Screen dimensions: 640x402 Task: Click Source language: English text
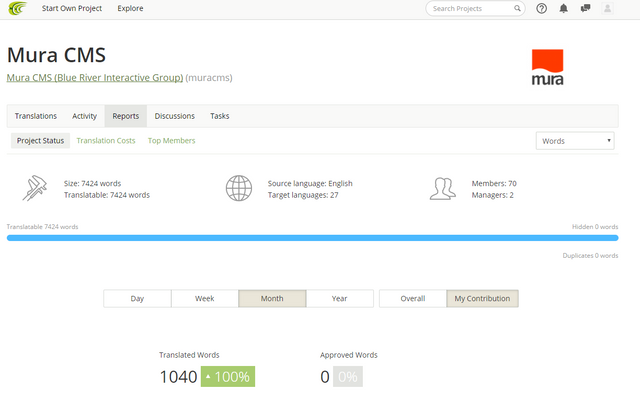pyautogui.click(x=310, y=183)
